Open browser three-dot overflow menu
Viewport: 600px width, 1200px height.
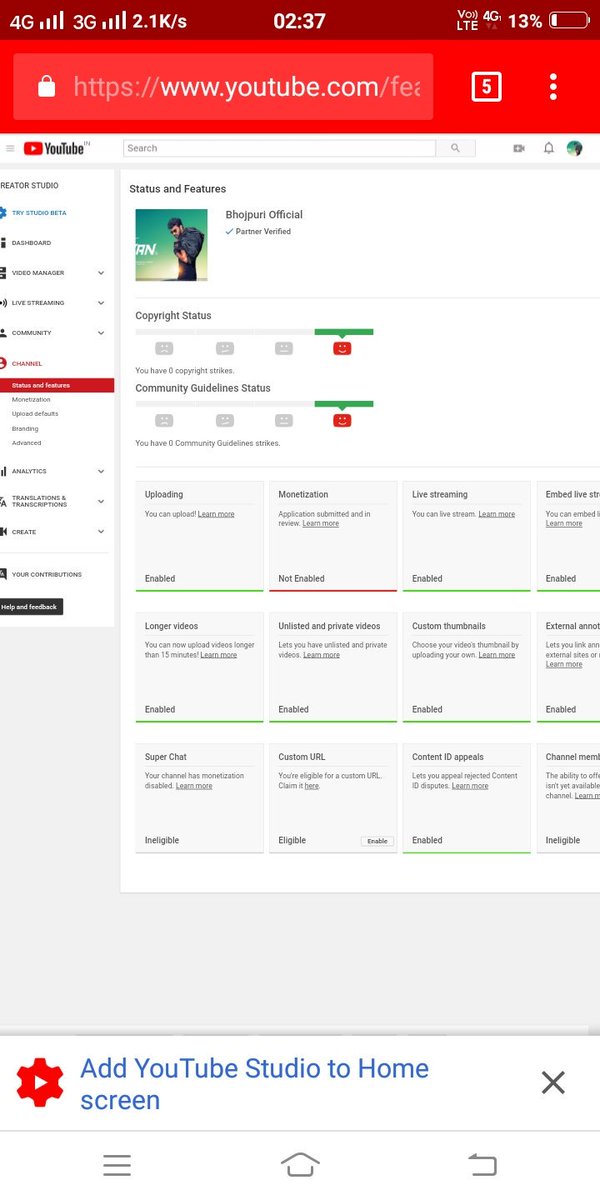[553, 87]
